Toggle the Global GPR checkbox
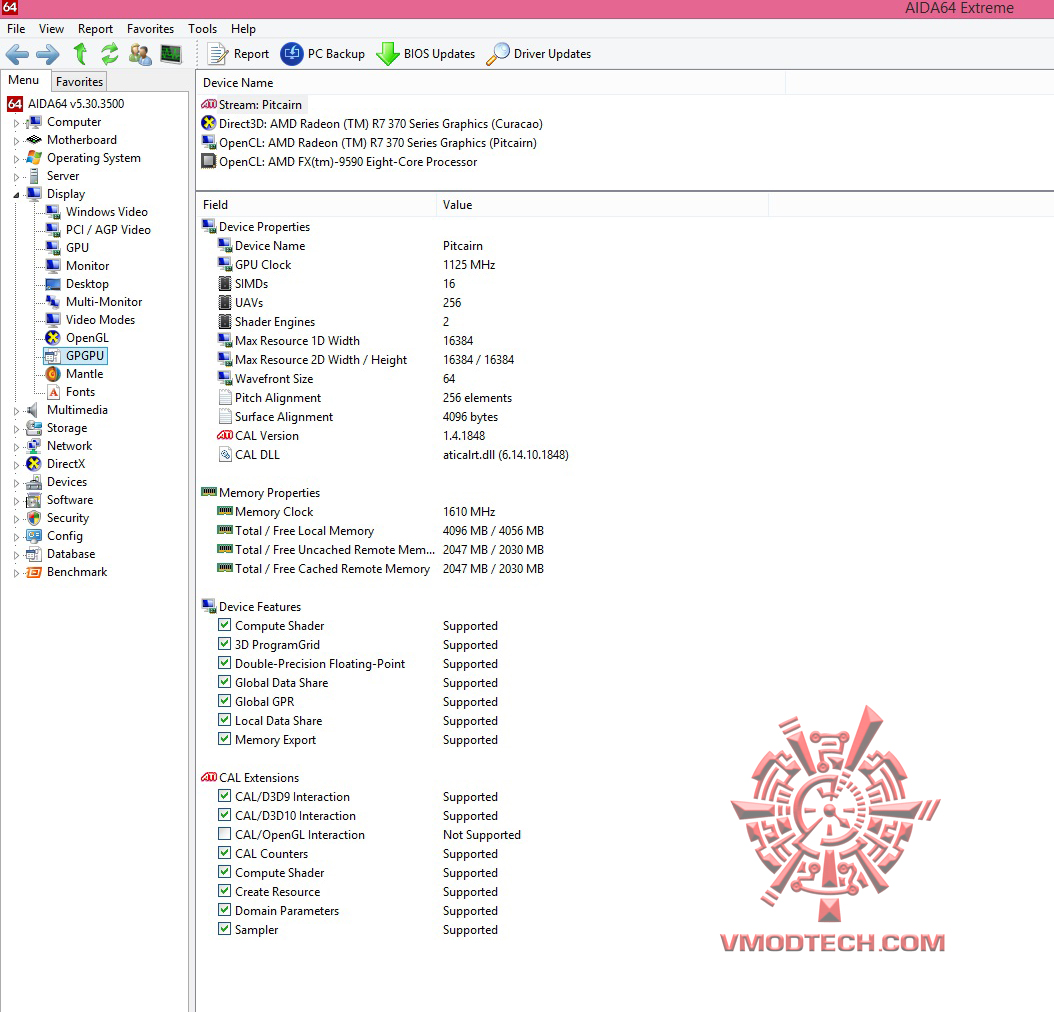The height and width of the screenshot is (1012, 1054). (x=225, y=701)
